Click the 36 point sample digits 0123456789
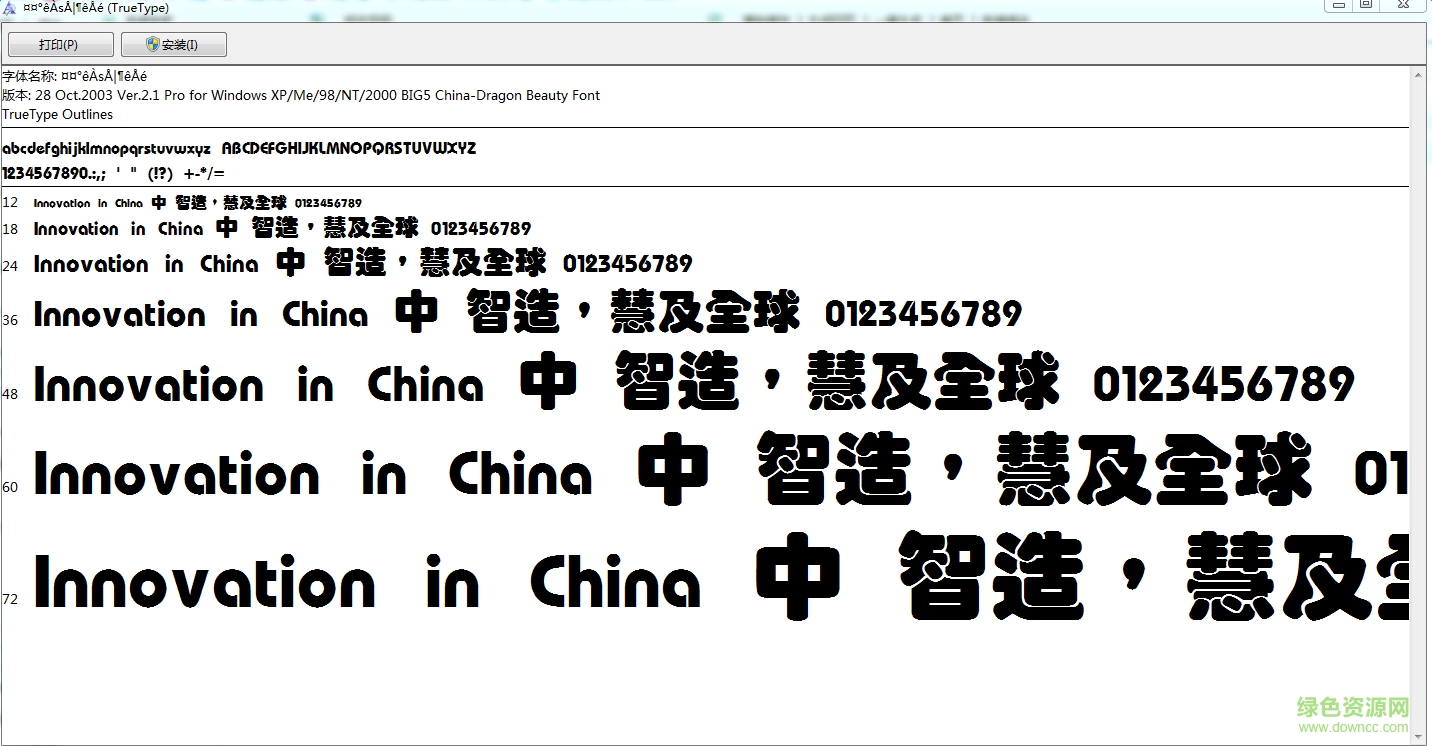The image size is (1432, 746). tap(923, 314)
